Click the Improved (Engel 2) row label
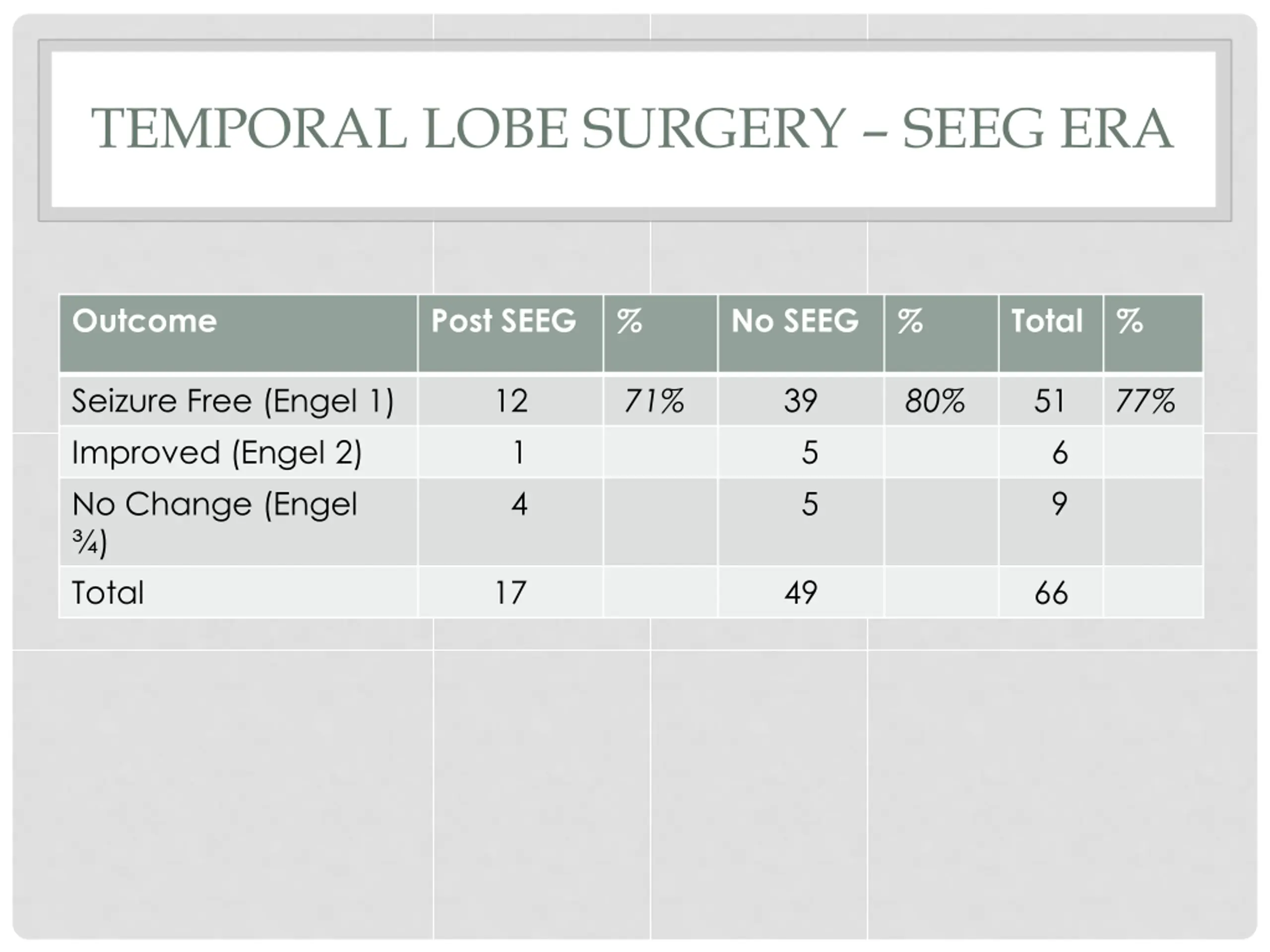The height and width of the screenshot is (952, 1270). tap(238, 452)
